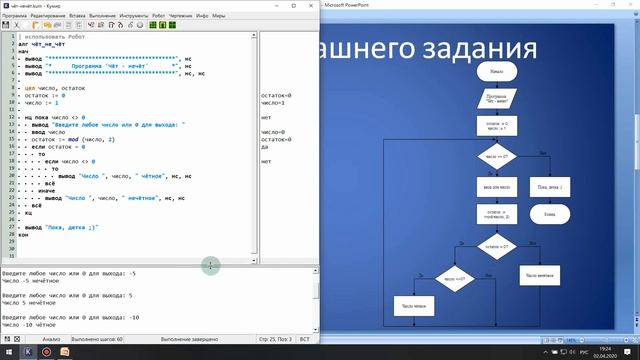640x360 pixels.
Task: Click the 'Начало' flowchart block in PowerPoint
Action: [497, 71]
